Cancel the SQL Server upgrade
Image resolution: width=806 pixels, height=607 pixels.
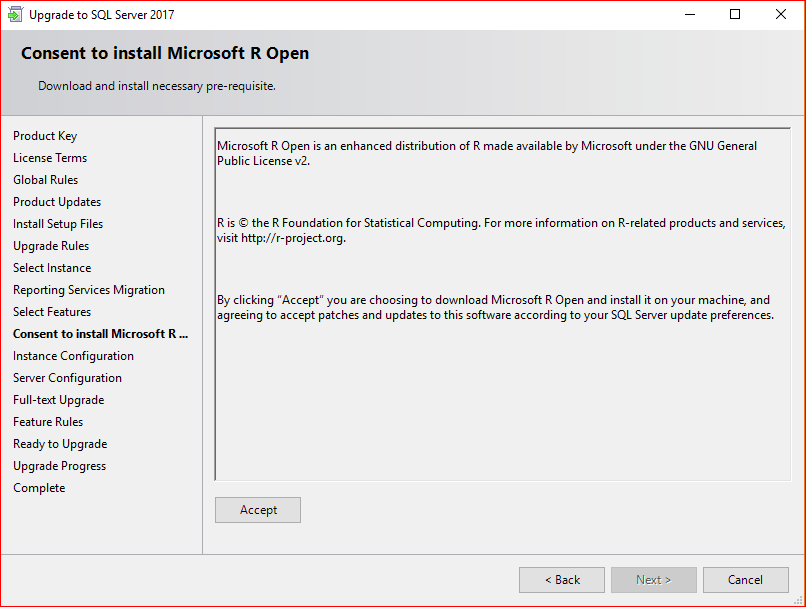coord(745,580)
